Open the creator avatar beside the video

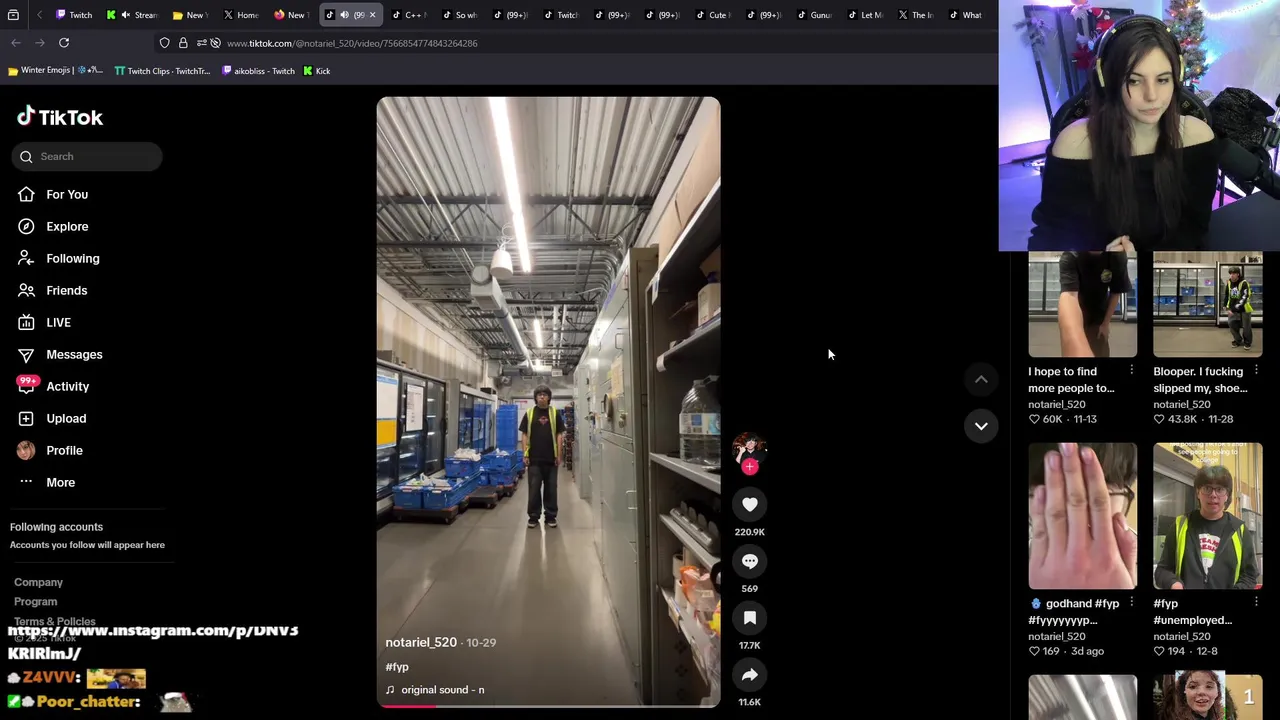749,448
